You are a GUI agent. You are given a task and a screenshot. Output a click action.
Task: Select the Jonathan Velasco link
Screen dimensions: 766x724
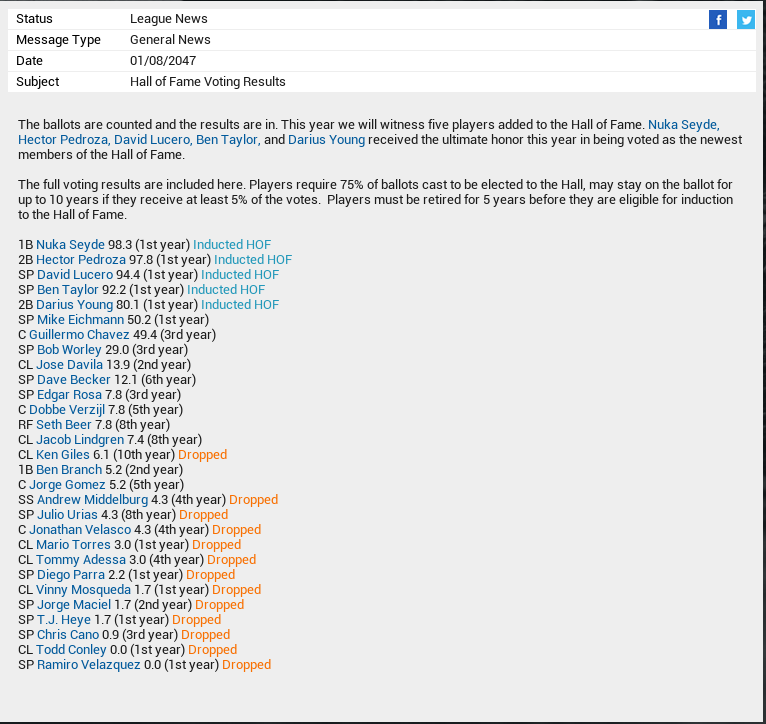pyautogui.click(x=80, y=530)
